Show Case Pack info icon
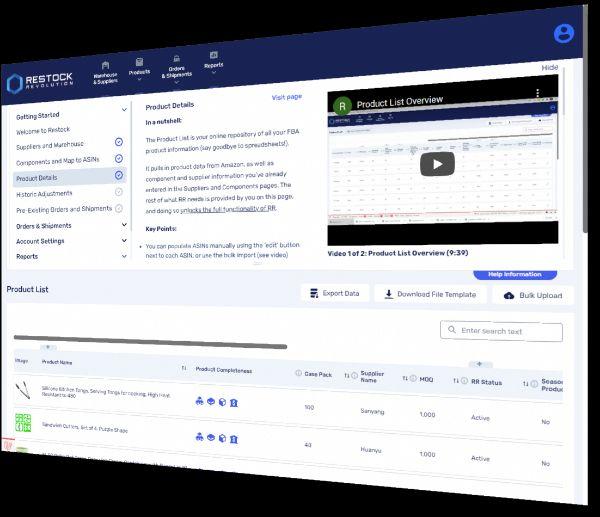The width and height of the screenshot is (600, 517). click(355, 376)
